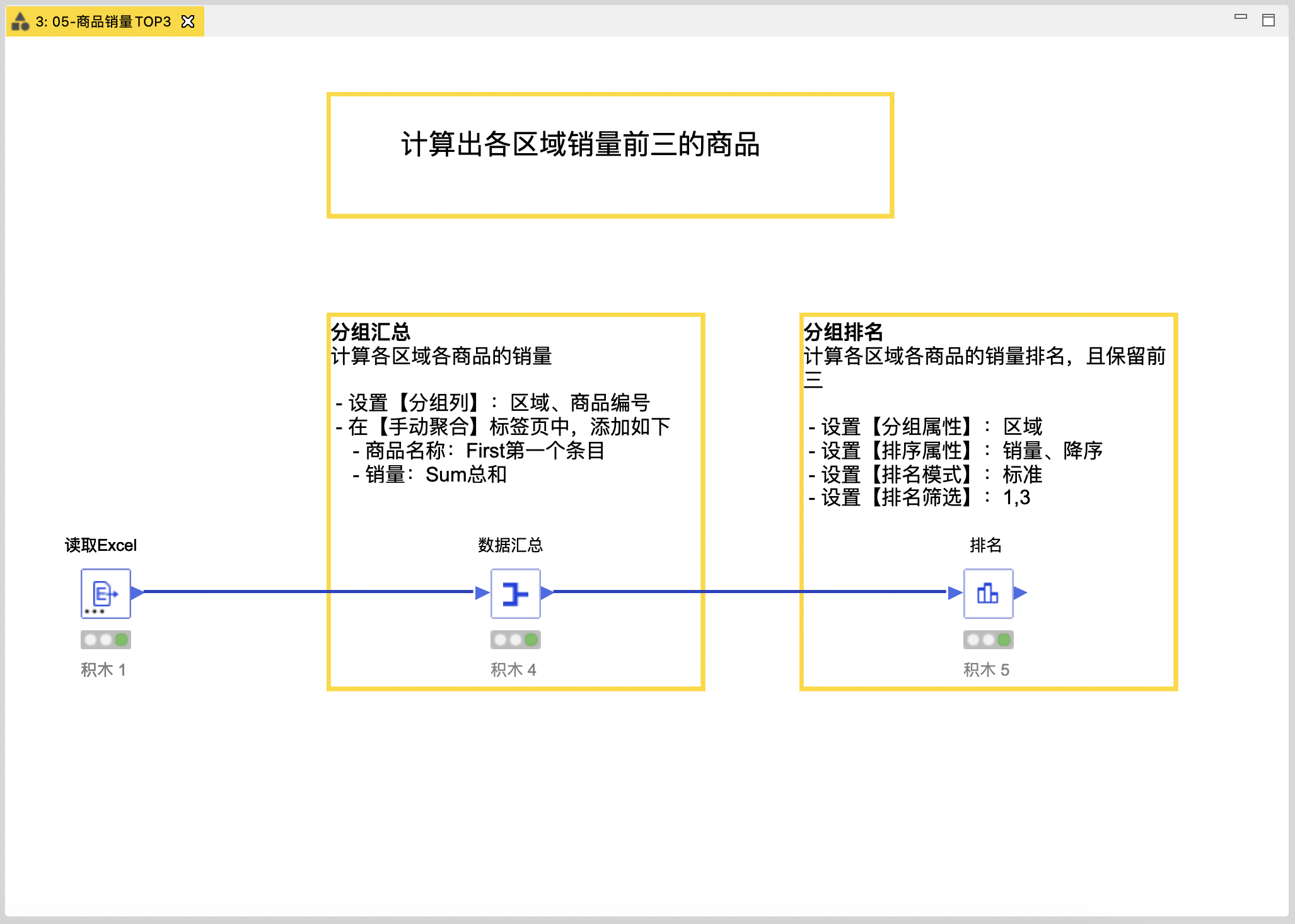Switch to the 05-商品销量TOP3 tab

click(103, 21)
